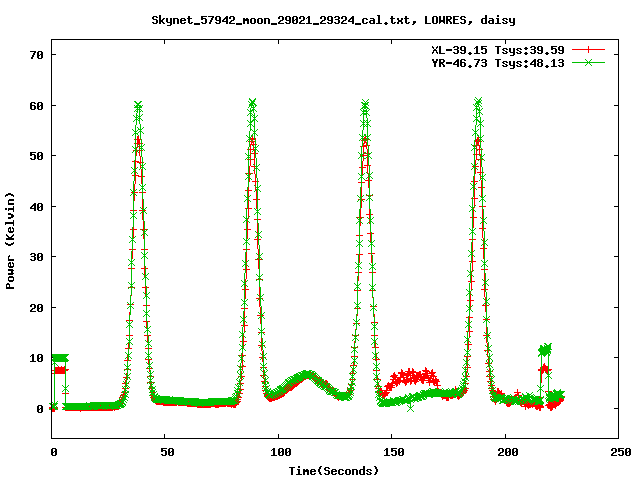Click the small hump near 112 seconds
Image resolution: width=640 pixels, height=480 pixels.
[x=307, y=375]
